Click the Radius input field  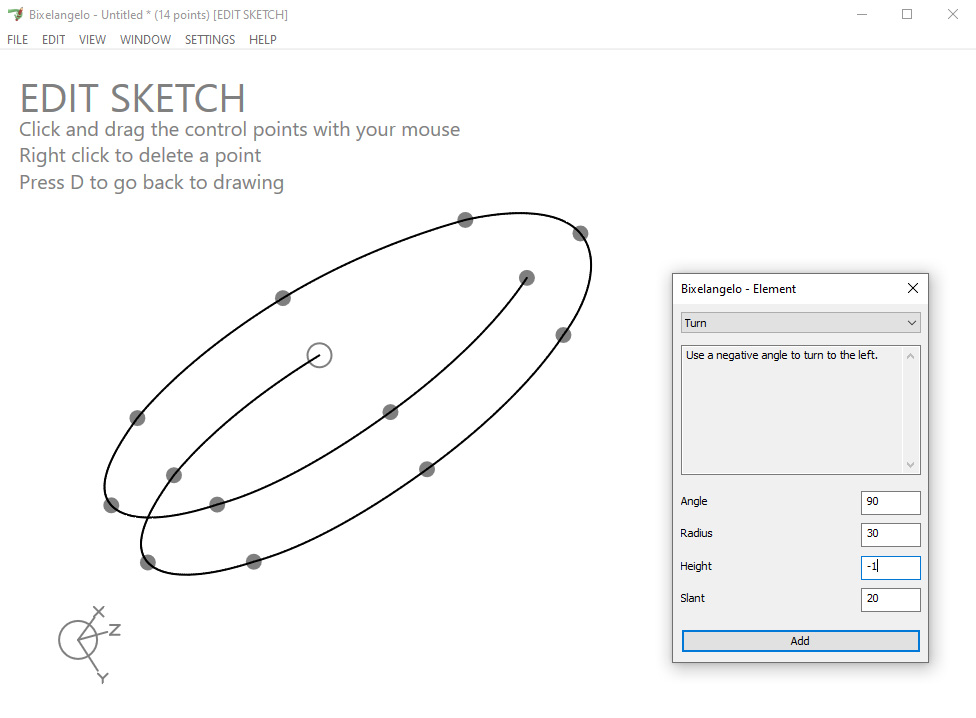coord(890,534)
